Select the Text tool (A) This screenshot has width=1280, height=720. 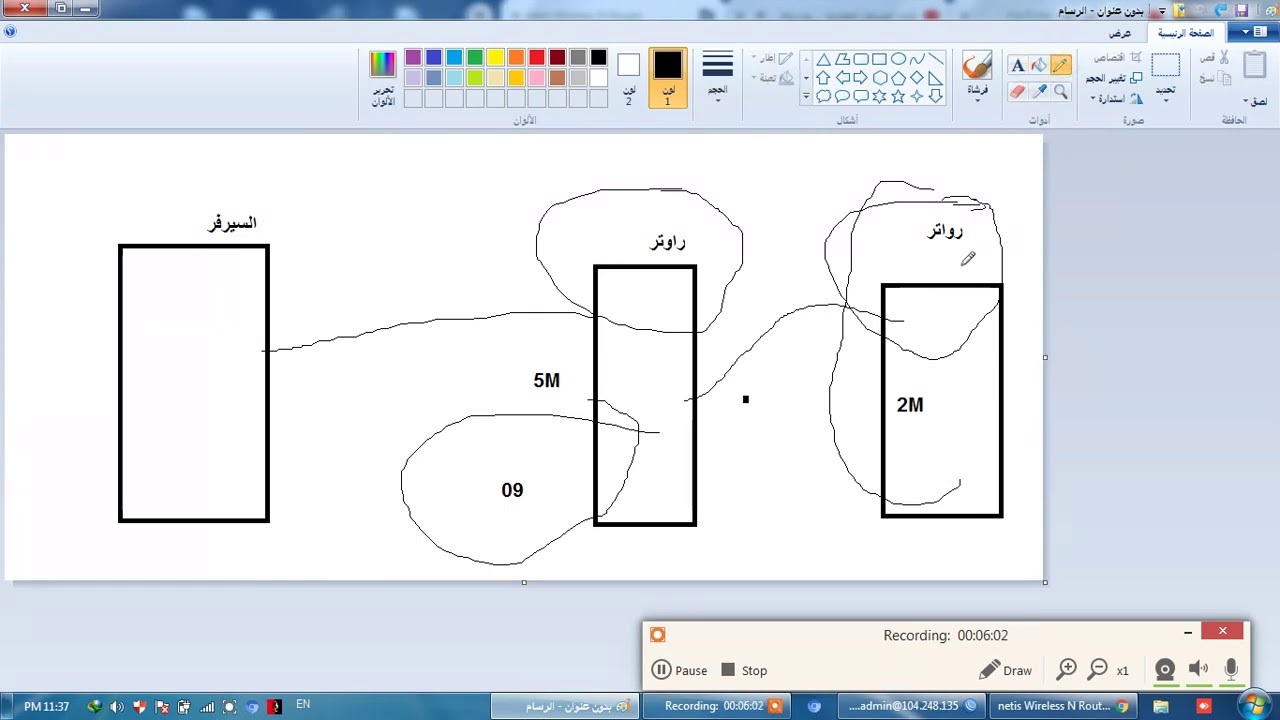click(x=1018, y=66)
